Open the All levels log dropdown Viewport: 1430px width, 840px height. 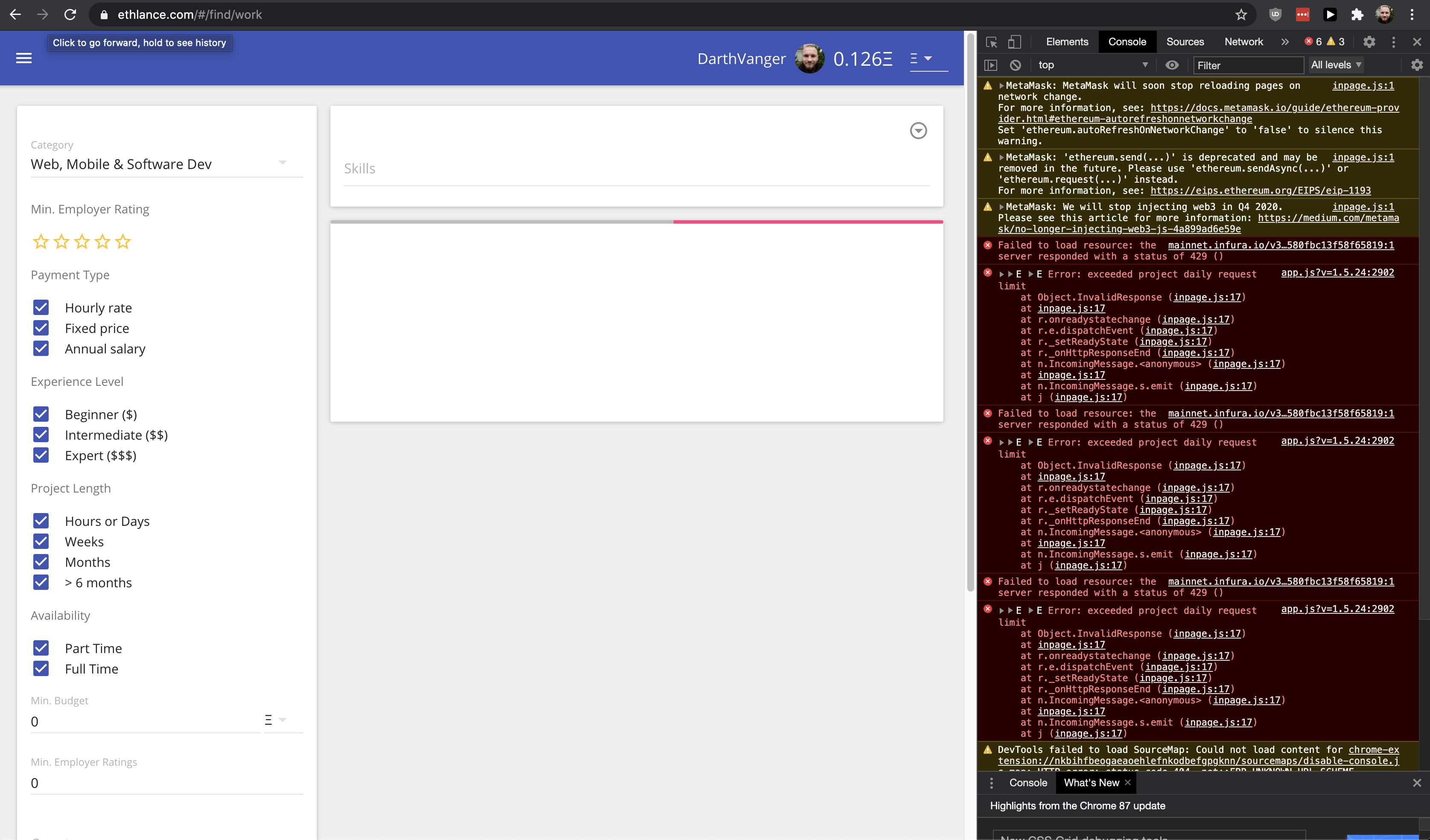[x=1335, y=65]
